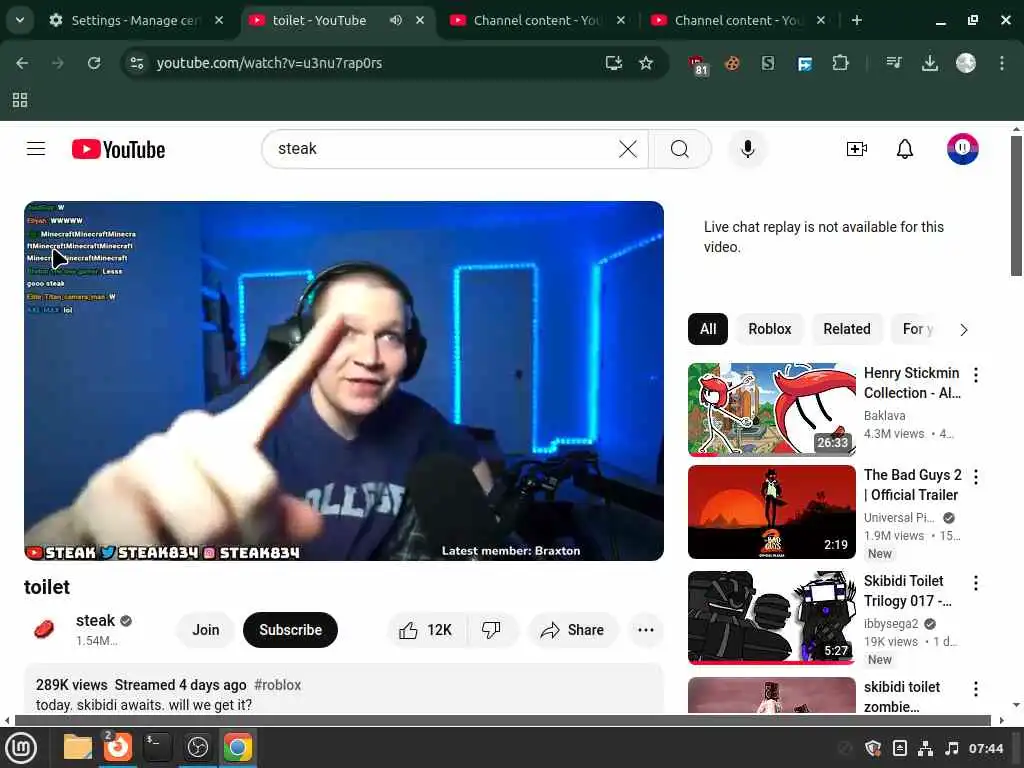Switch to the last Channel content tab
Screen dimensions: 1024x768
(739, 20)
